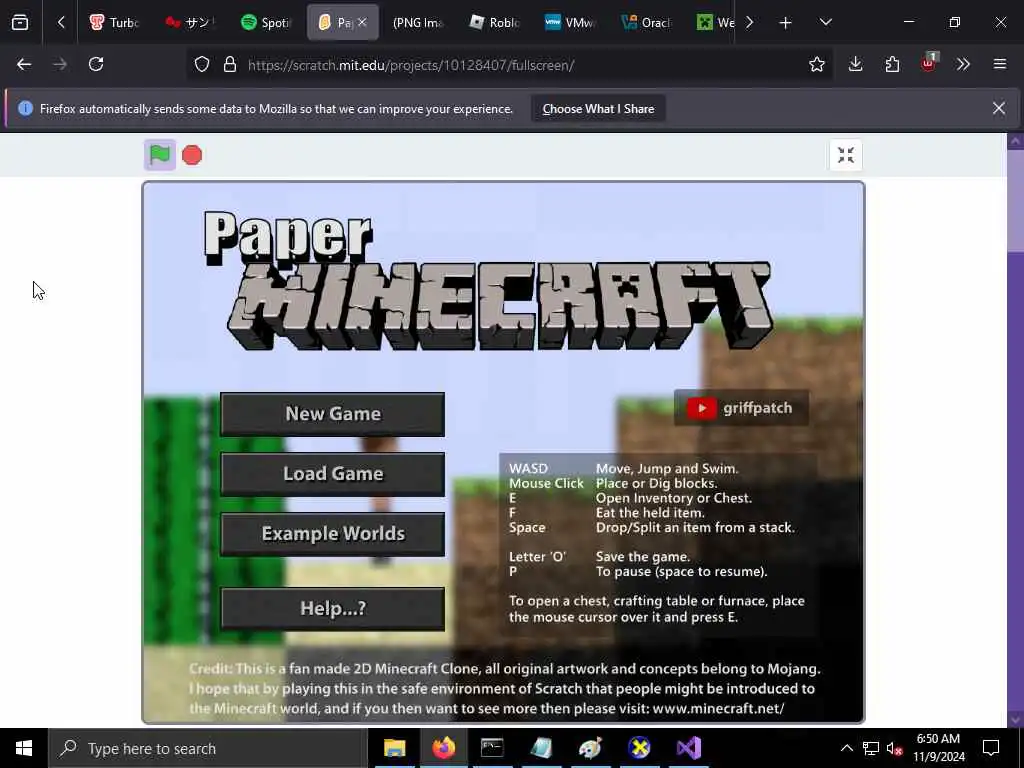The image size is (1024, 768).
Task: Open the Windows Start menu
Action: pyautogui.click(x=24, y=748)
